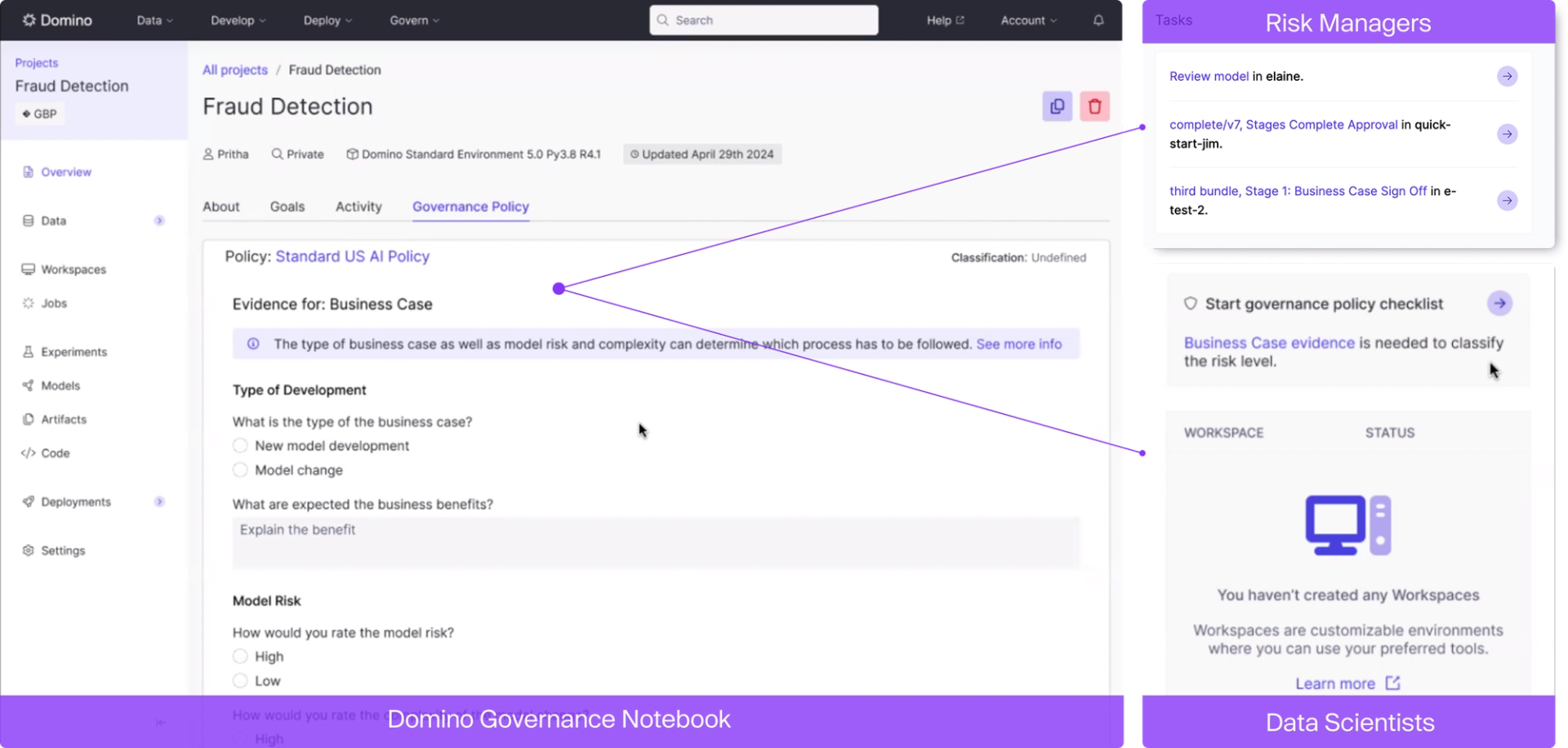The height and width of the screenshot is (748, 1568).
Task: Go back to All projects breadcrumb
Action: [x=235, y=70]
